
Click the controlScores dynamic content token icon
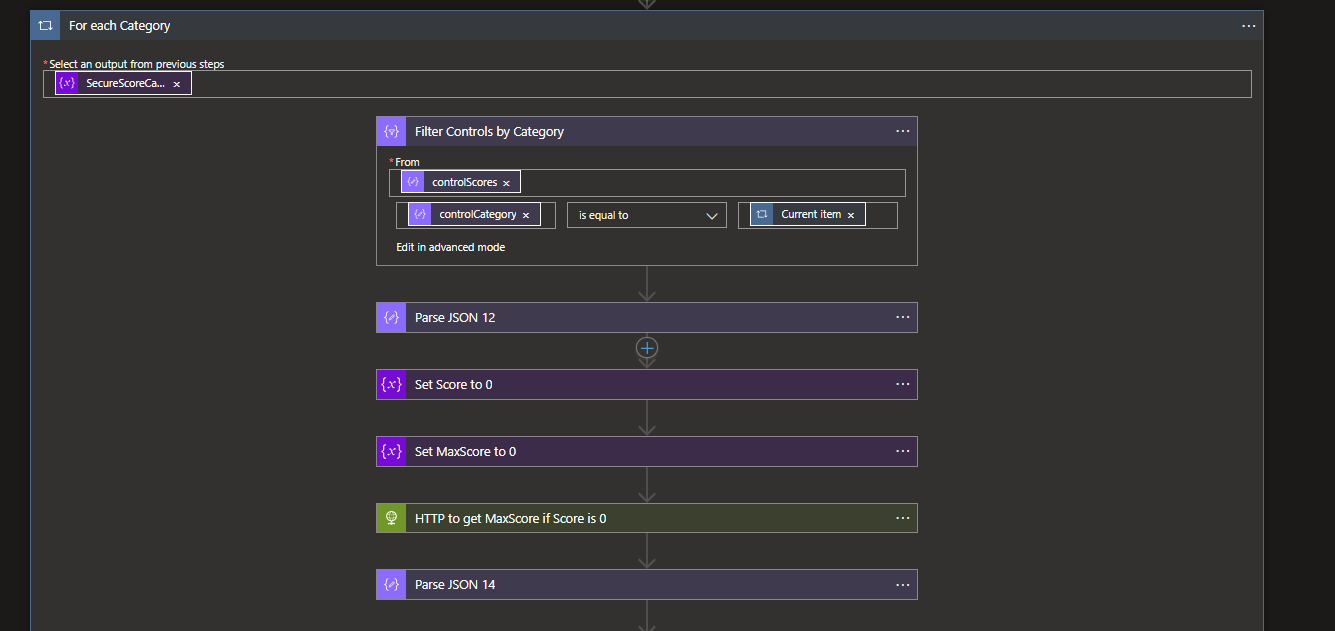click(x=413, y=181)
